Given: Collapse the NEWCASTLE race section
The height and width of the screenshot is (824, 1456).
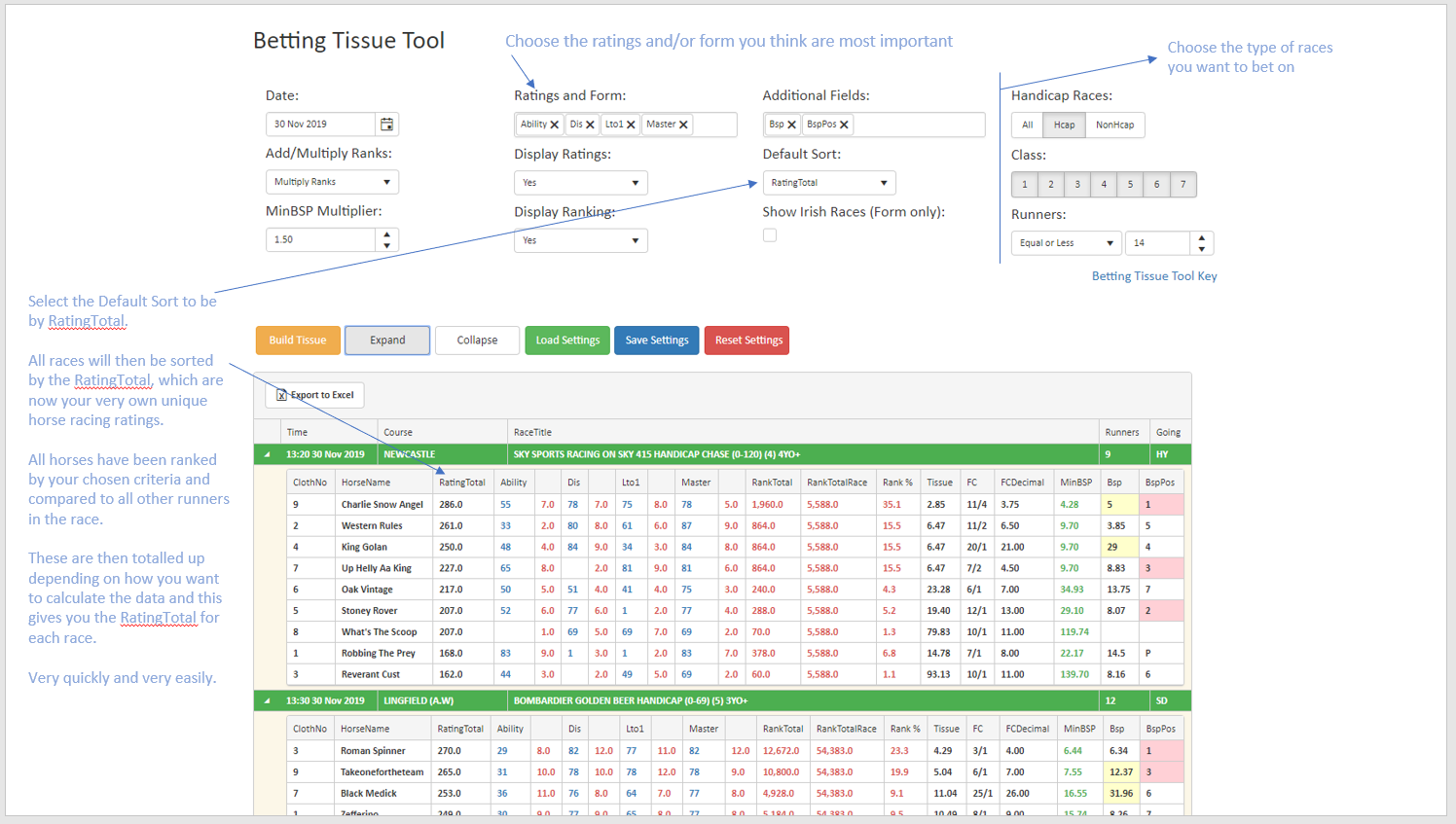Looking at the screenshot, I should pyautogui.click(x=267, y=453).
